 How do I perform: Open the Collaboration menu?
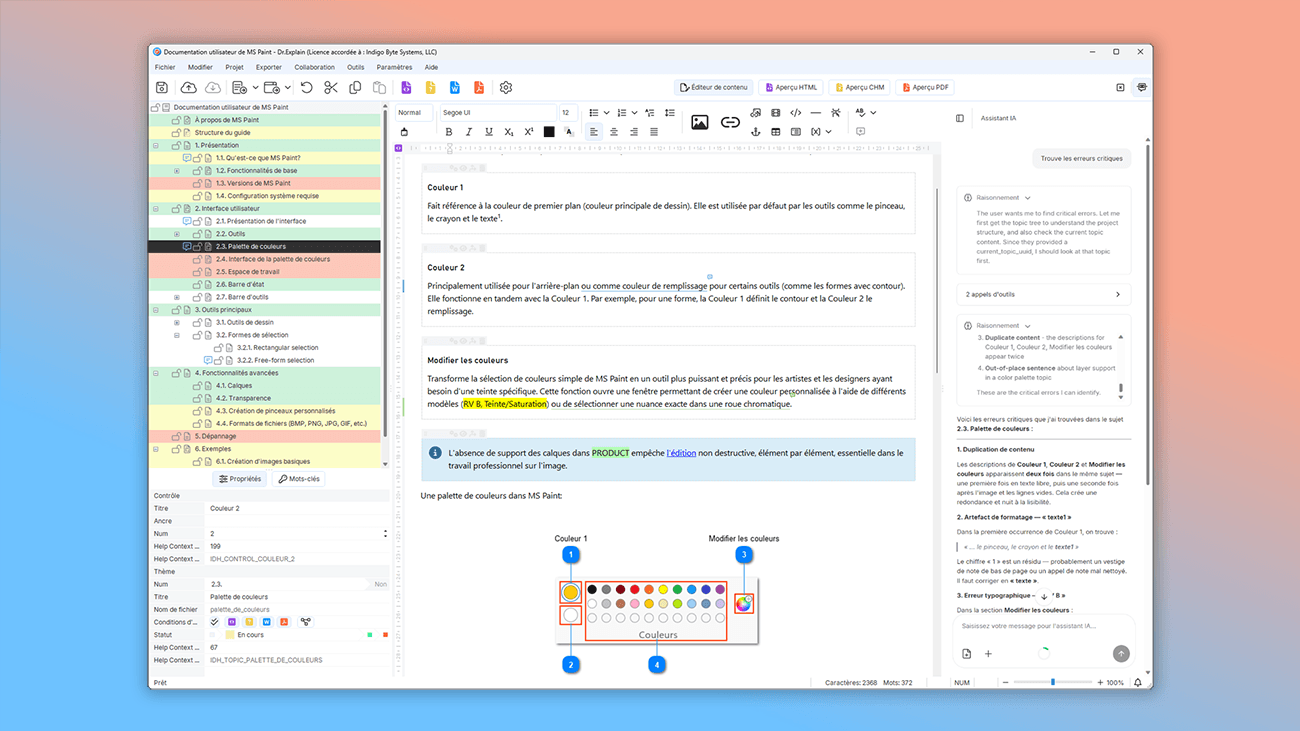point(315,67)
